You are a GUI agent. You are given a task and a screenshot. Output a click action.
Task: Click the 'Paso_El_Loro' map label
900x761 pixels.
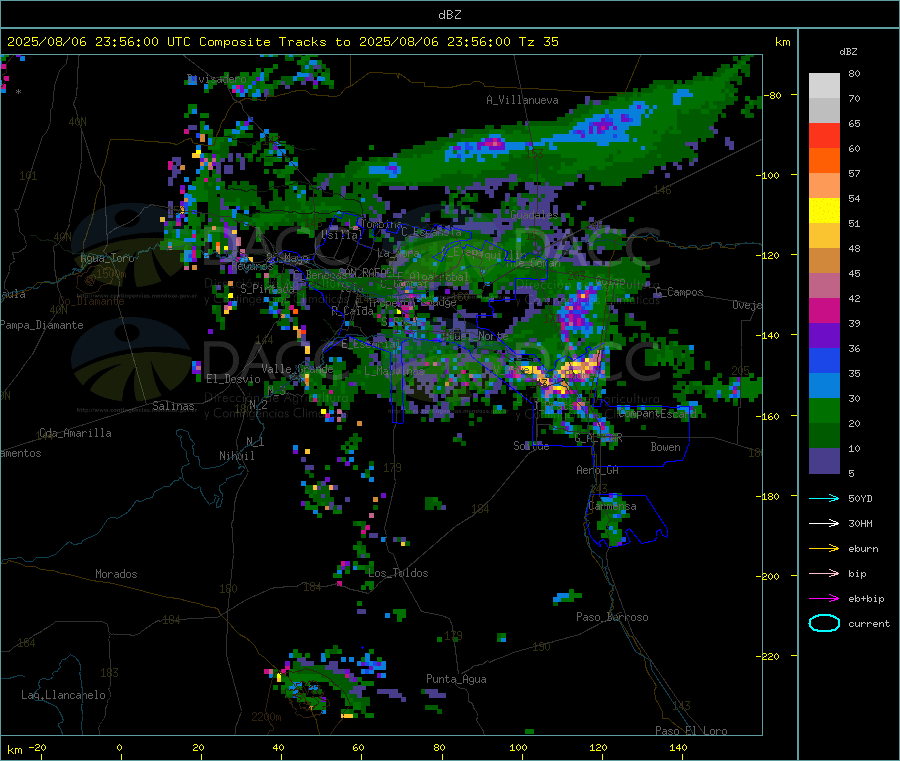[691, 731]
